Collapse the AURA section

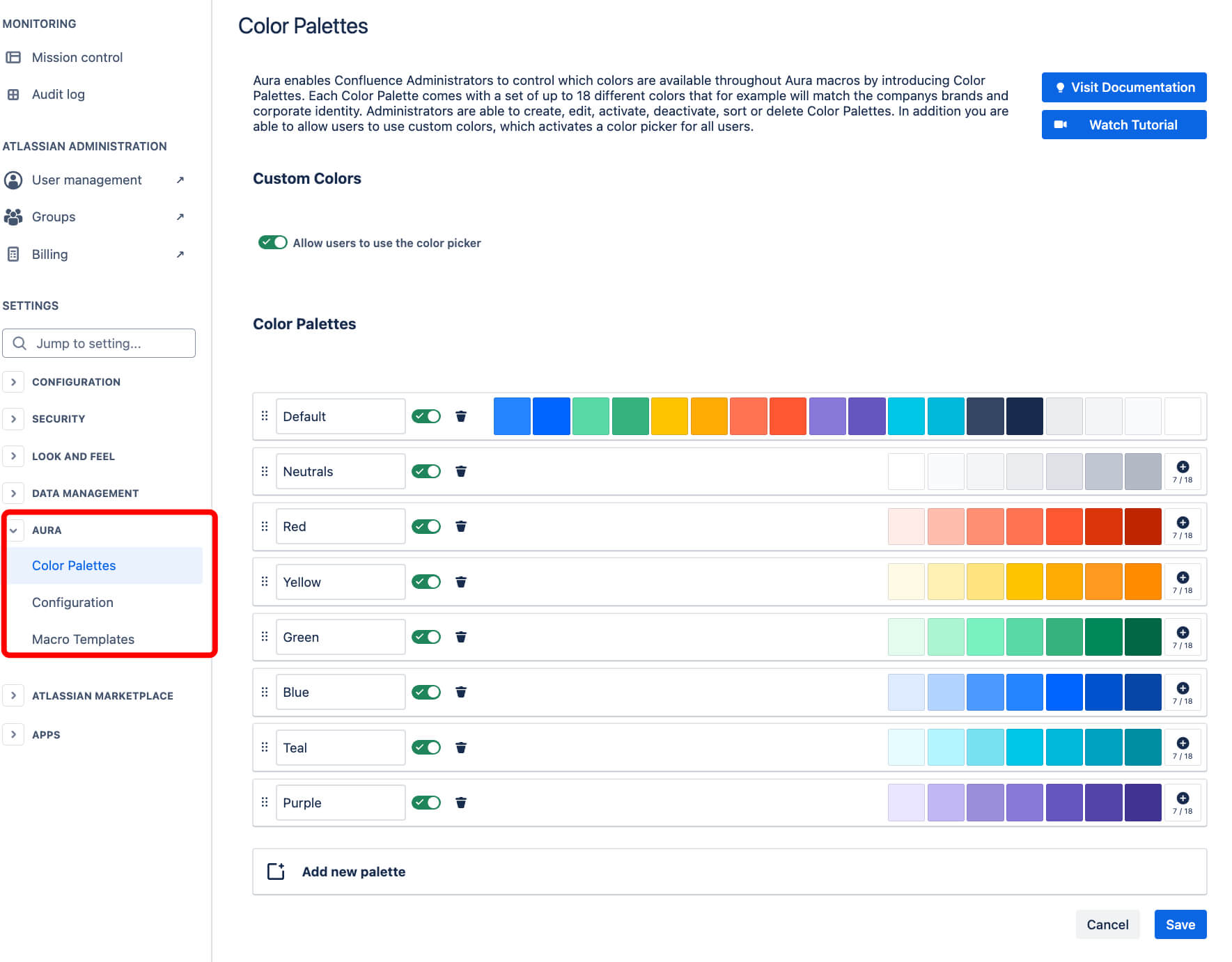coord(14,530)
